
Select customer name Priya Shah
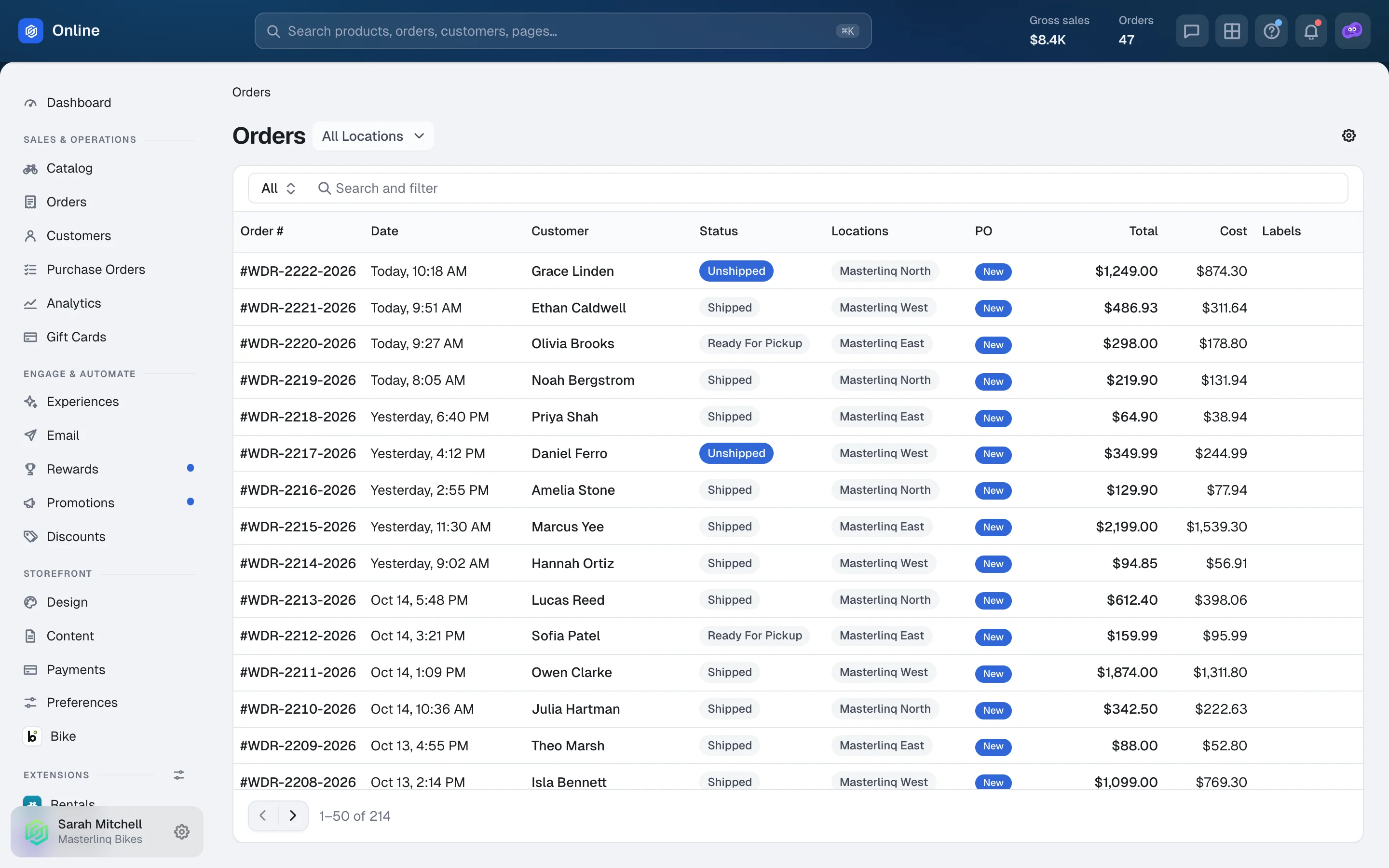tap(565, 417)
